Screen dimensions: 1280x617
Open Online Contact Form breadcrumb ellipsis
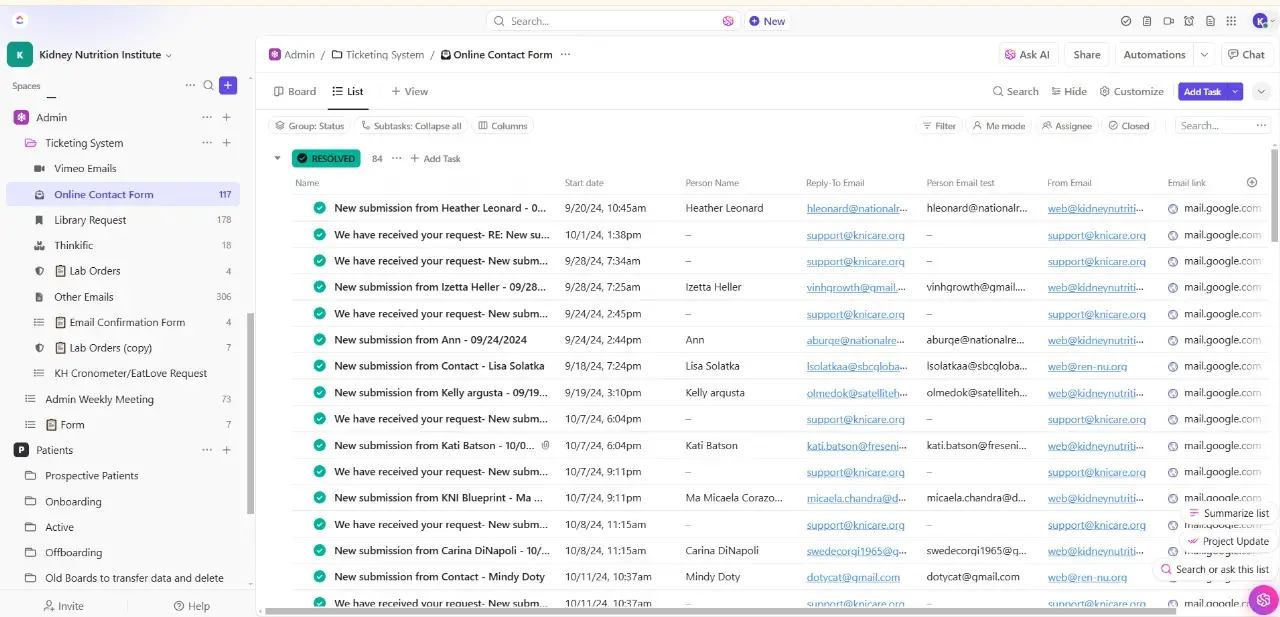pyautogui.click(x=566, y=55)
